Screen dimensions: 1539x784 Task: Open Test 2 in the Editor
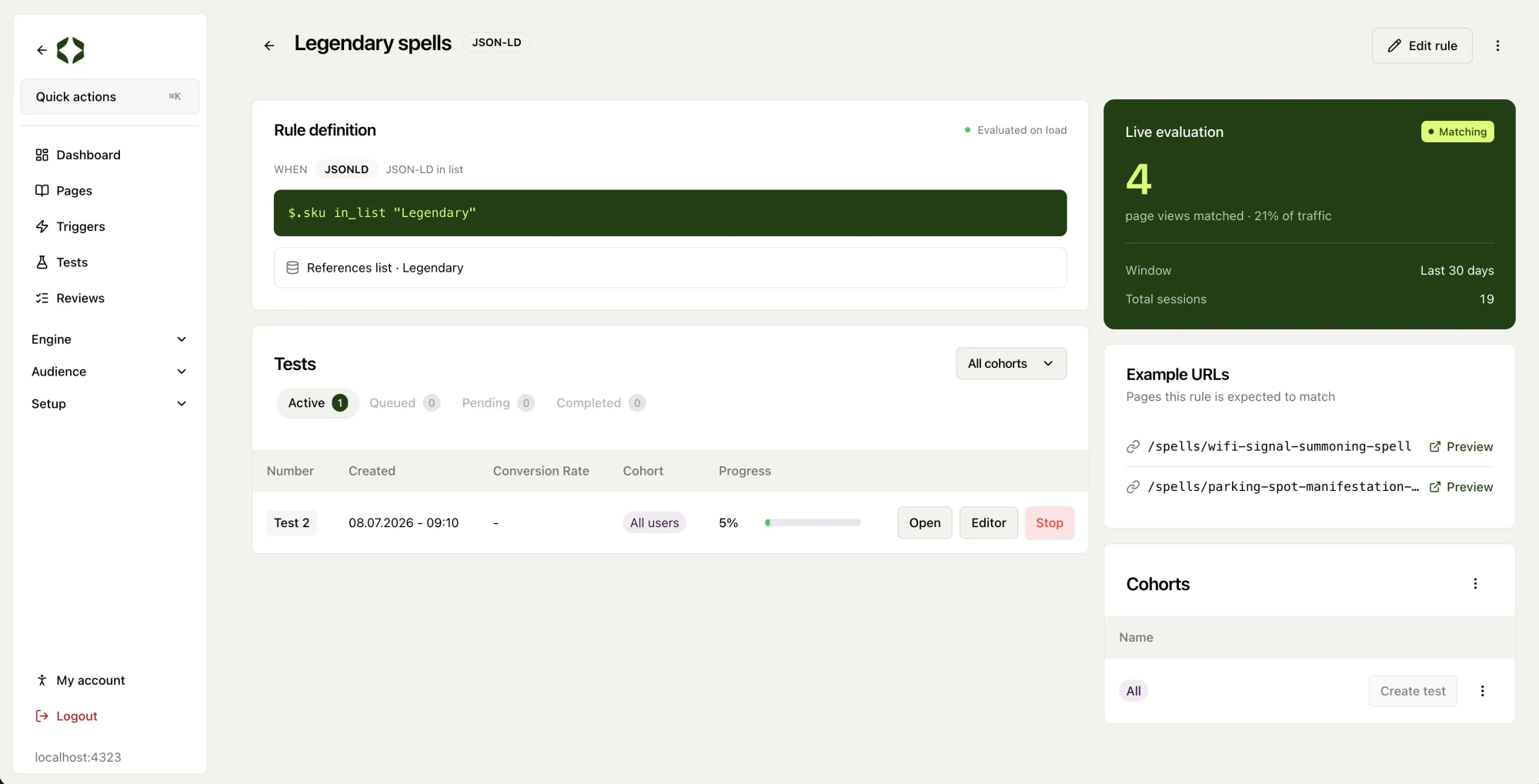(x=988, y=522)
